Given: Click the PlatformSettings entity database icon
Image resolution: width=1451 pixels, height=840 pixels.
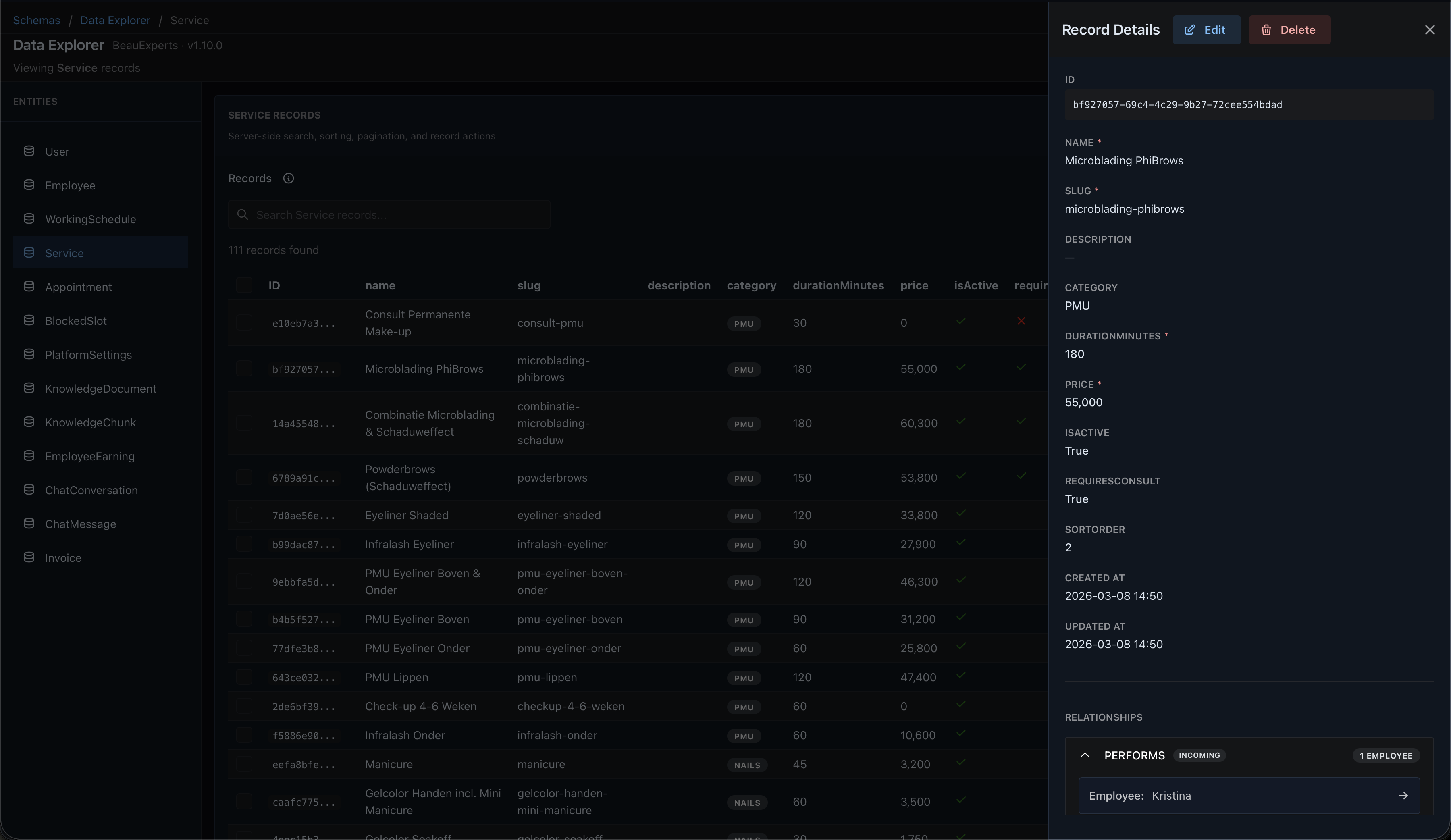Looking at the screenshot, I should (x=29, y=354).
